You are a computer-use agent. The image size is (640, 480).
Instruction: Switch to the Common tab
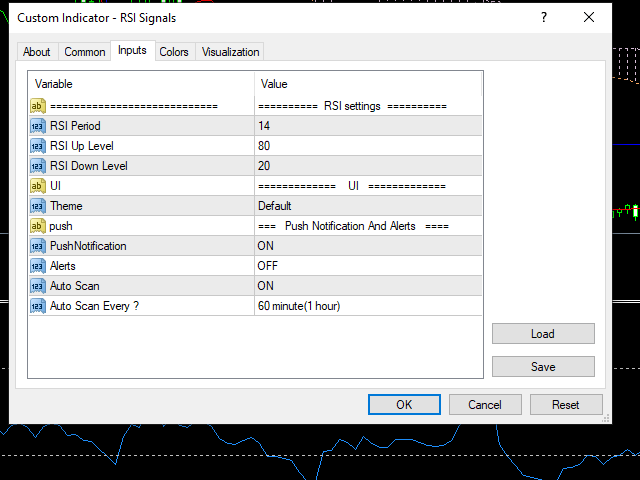tap(85, 52)
